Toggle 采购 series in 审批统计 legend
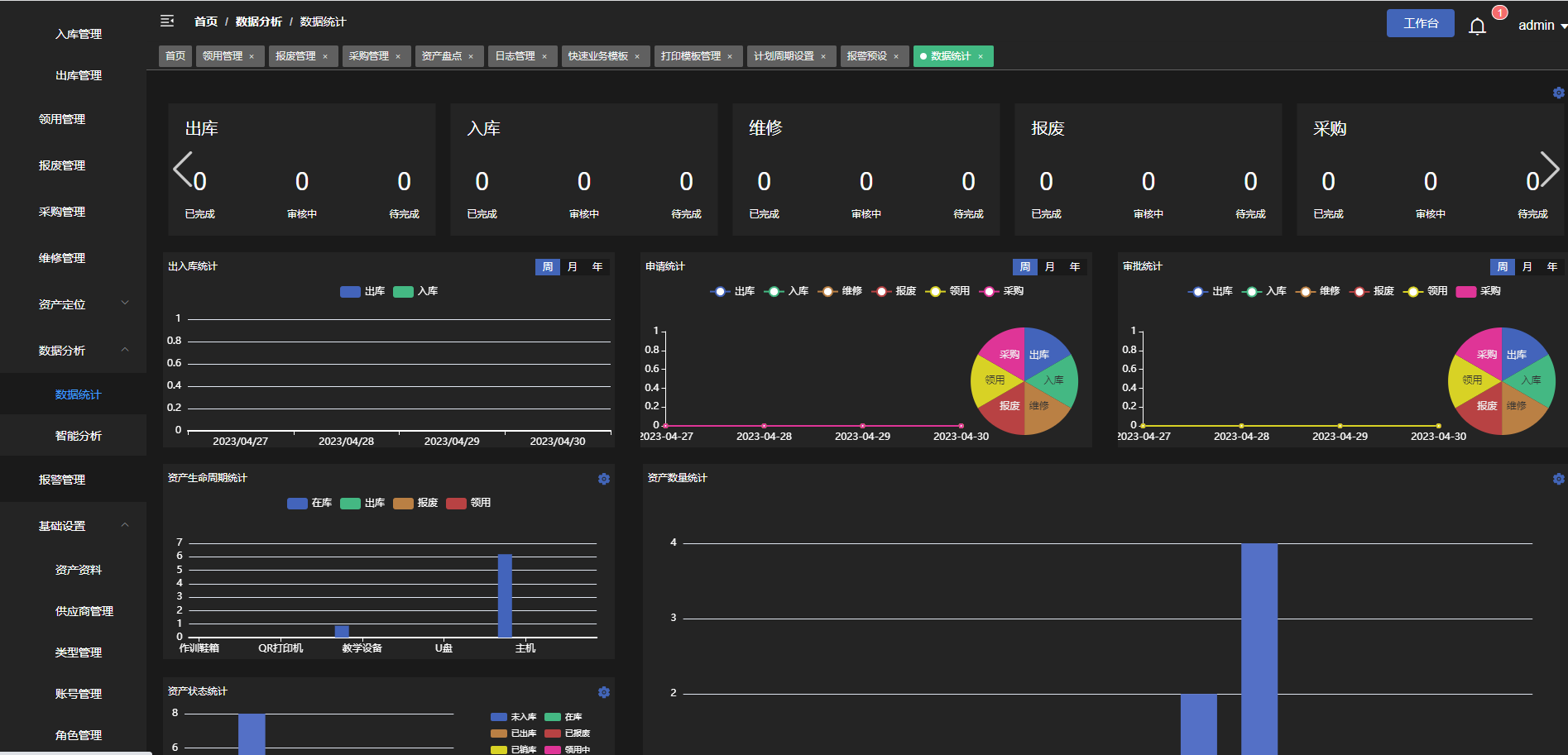1568x755 pixels. click(1479, 291)
